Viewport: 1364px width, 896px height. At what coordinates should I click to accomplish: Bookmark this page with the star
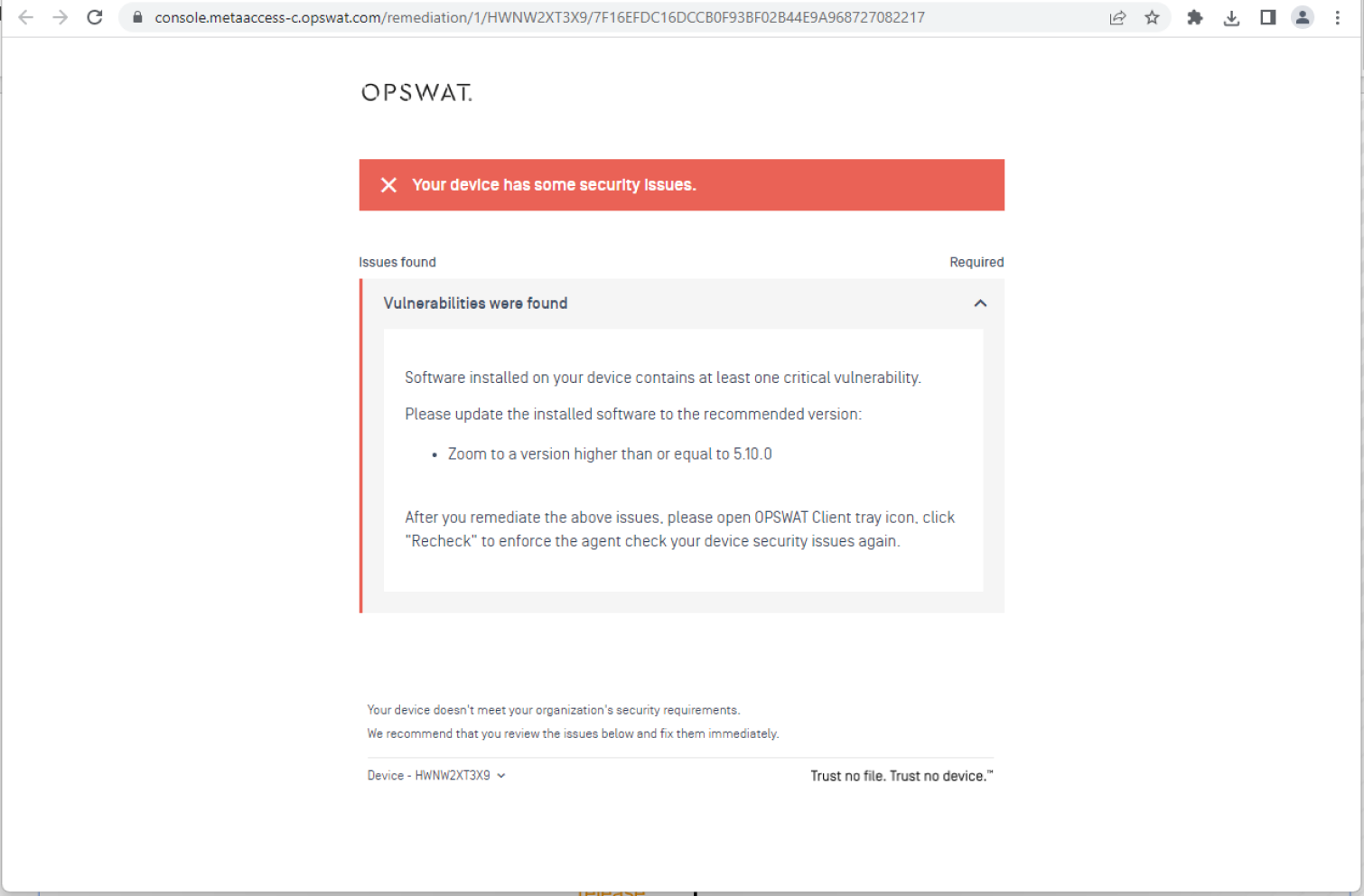(x=1152, y=17)
